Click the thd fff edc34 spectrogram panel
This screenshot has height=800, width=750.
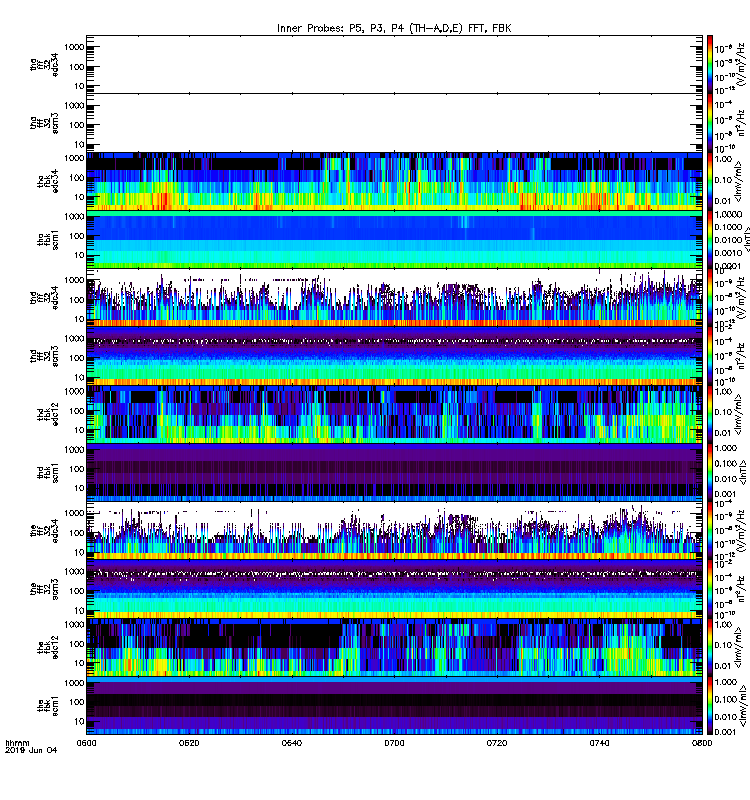394,297
